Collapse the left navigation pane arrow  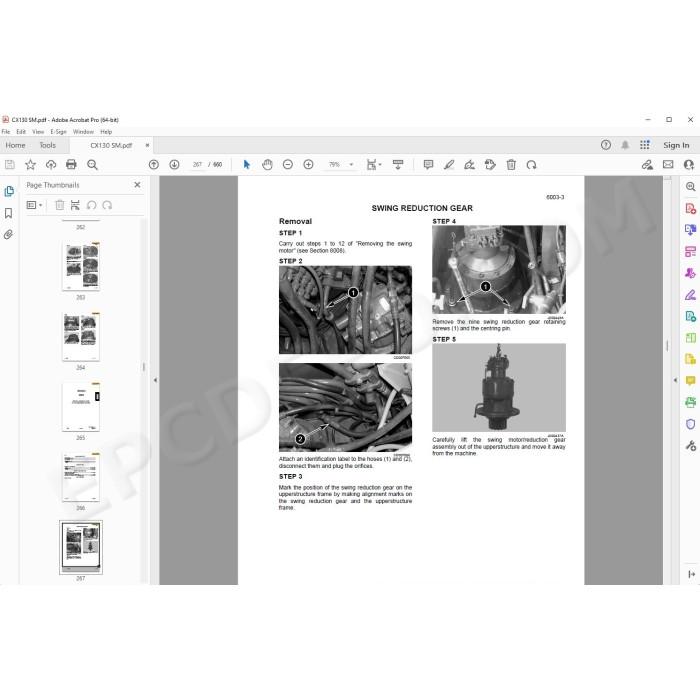(155, 380)
